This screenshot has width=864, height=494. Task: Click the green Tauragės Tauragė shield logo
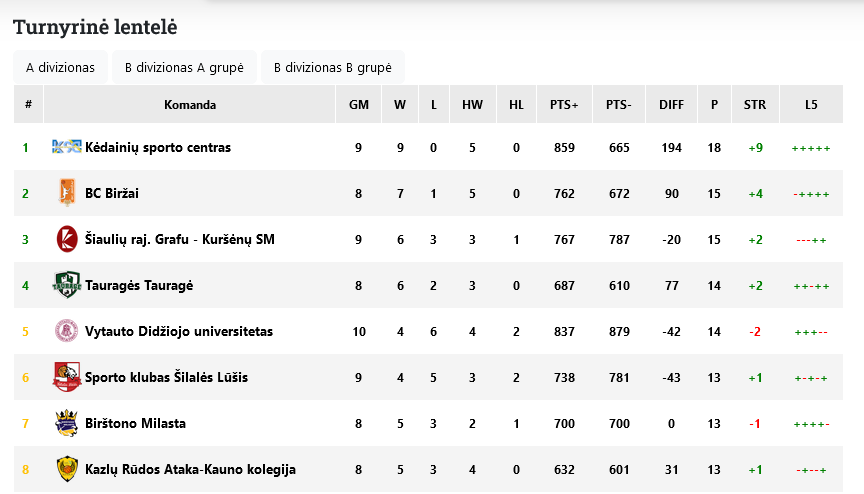coord(67,285)
